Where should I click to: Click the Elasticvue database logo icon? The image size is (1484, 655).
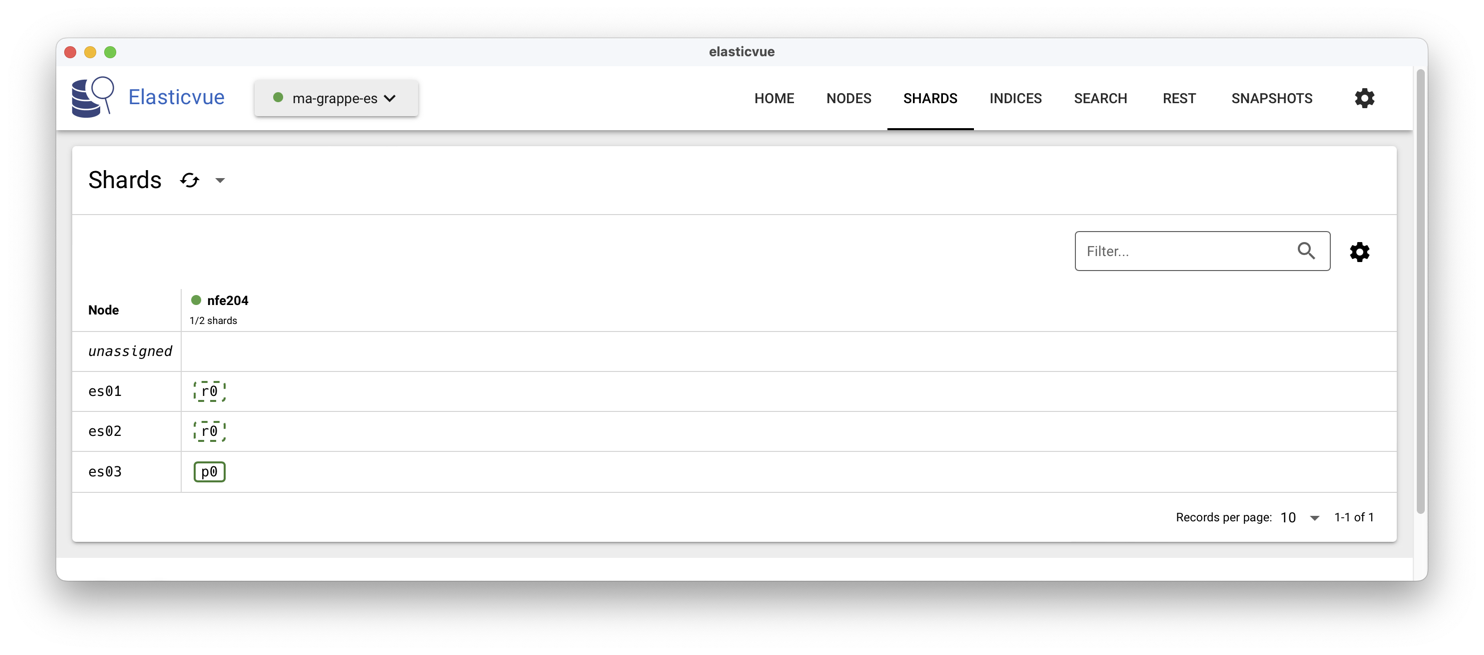pos(93,97)
